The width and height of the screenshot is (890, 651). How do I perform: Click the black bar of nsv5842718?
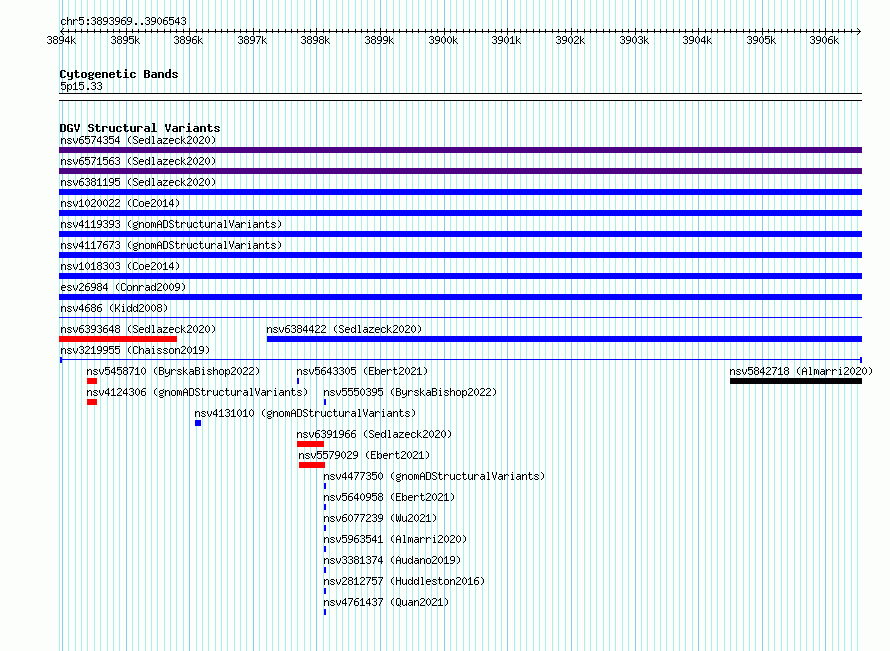(796, 381)
